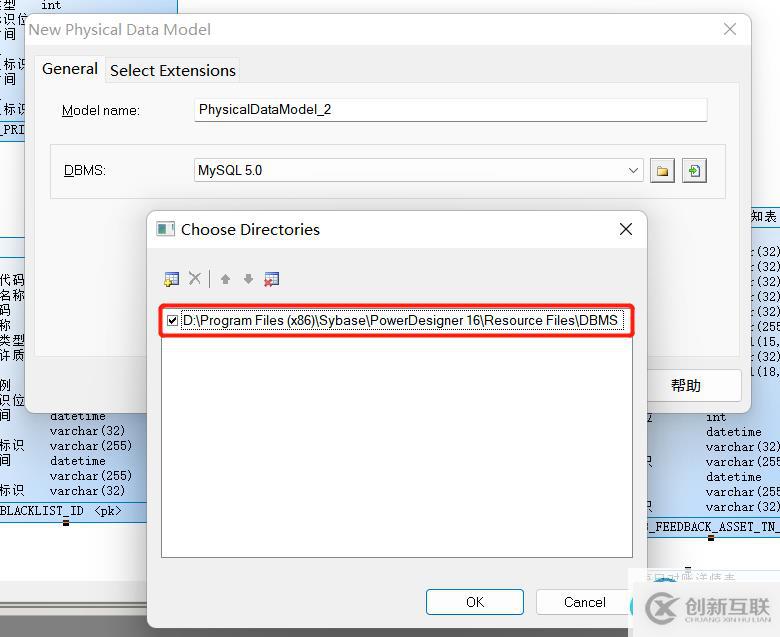This screenshot has height=637, width=780.
Task: Uncheck the PowerDesigner DBMS directory checkbox
Action: (173, 321)
